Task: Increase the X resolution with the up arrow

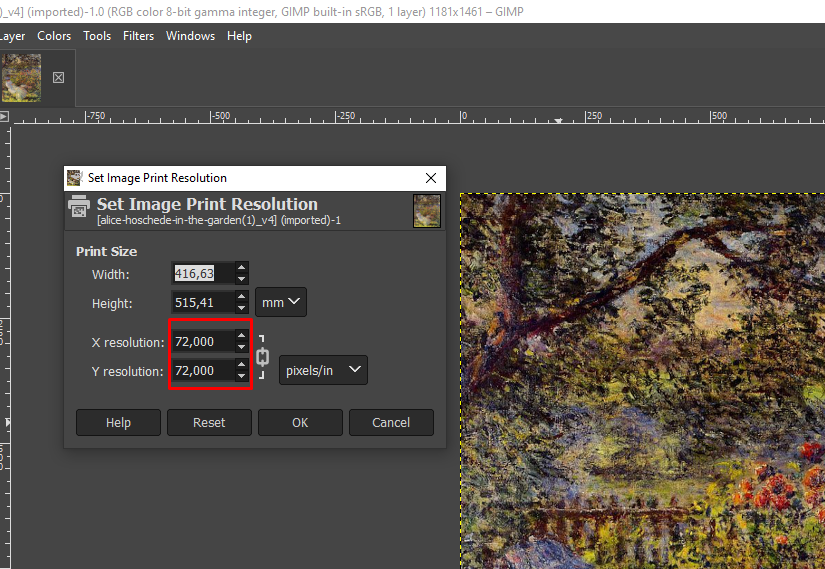Action: point(242,336)
